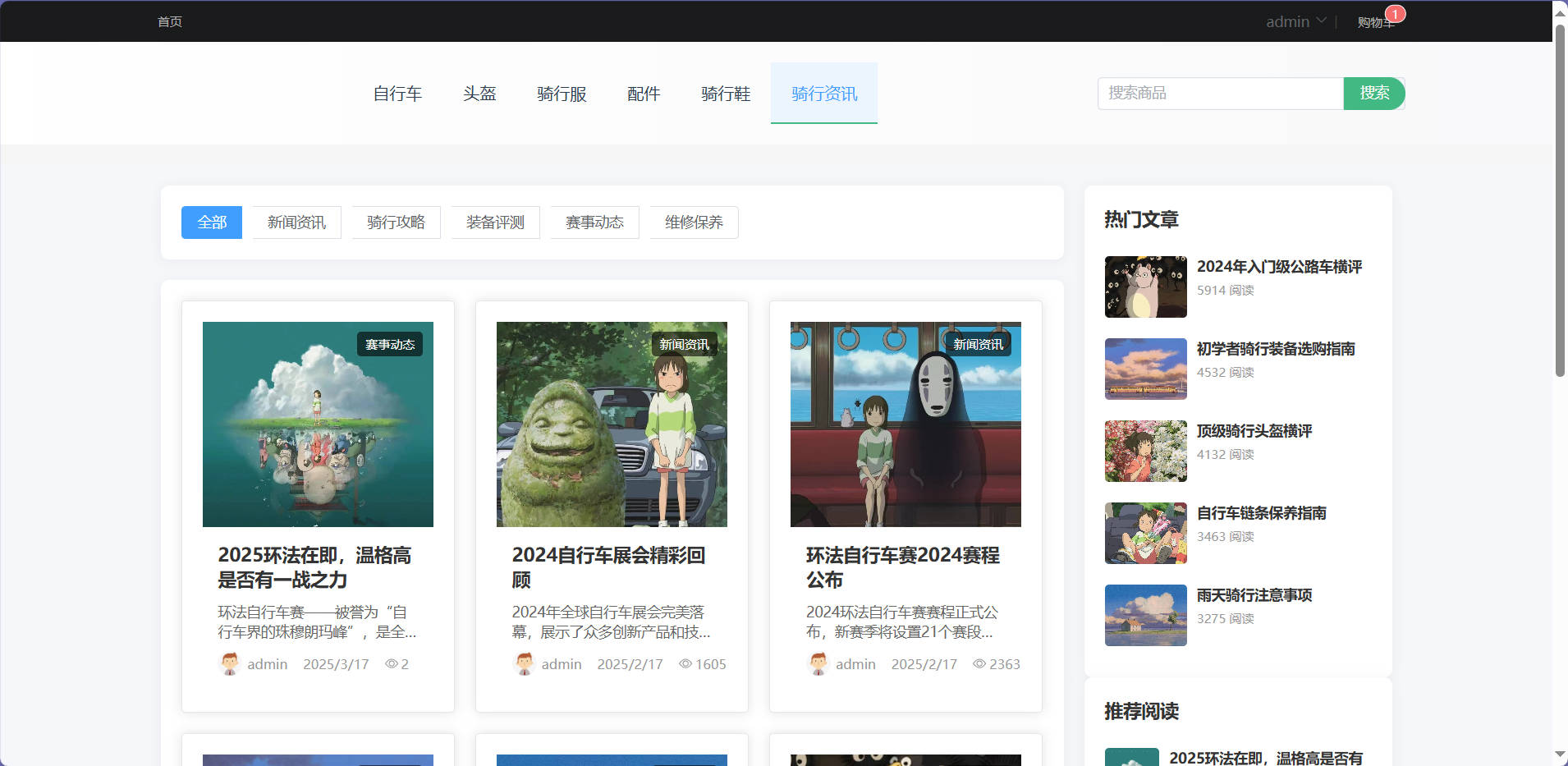Open hot article 雨天骑行注意事项
This screenshot has height=766, width=1568.
pos(1254,595)
